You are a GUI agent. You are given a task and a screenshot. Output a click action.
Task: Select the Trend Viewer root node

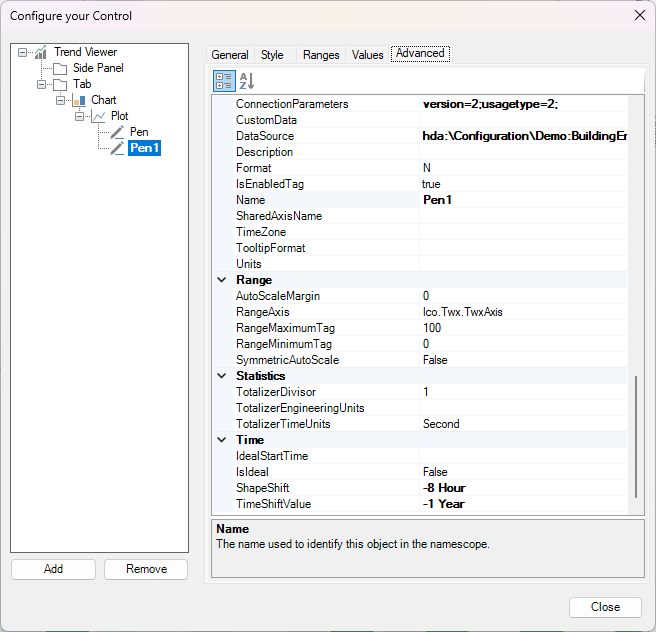point(85,52)
